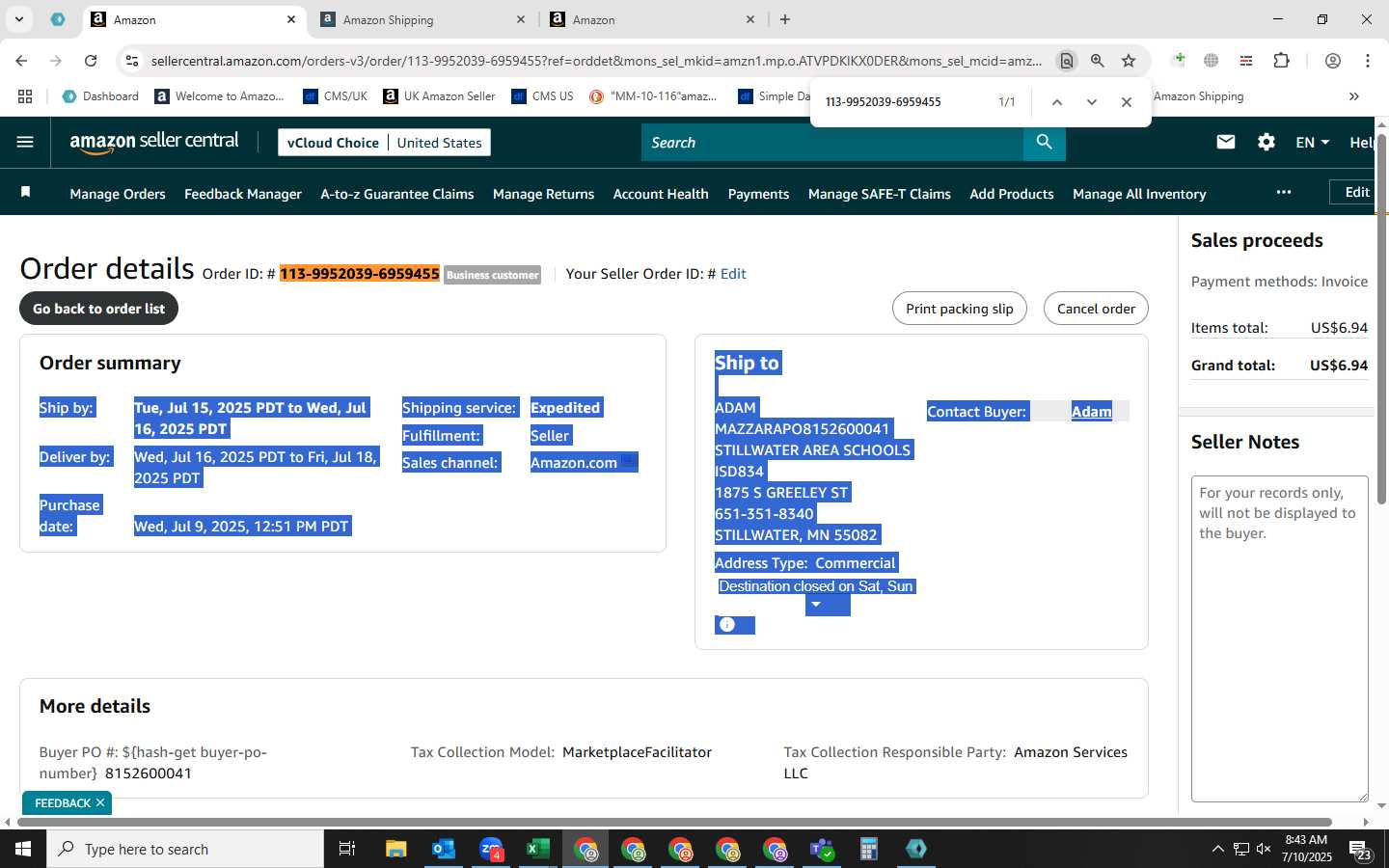Open a new browser tab
The height and width of the screenshot is (868, 1389).
[785, 19]
